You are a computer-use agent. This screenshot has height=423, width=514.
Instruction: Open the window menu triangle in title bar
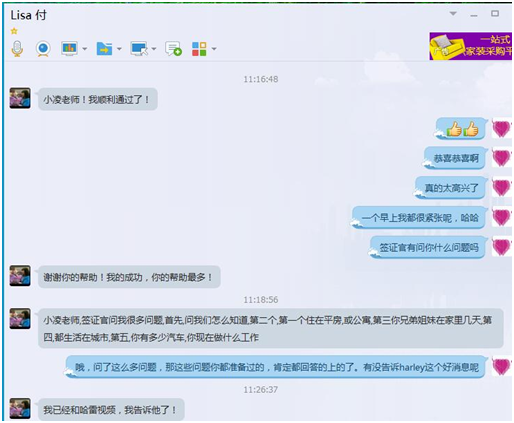pos(453,14)
